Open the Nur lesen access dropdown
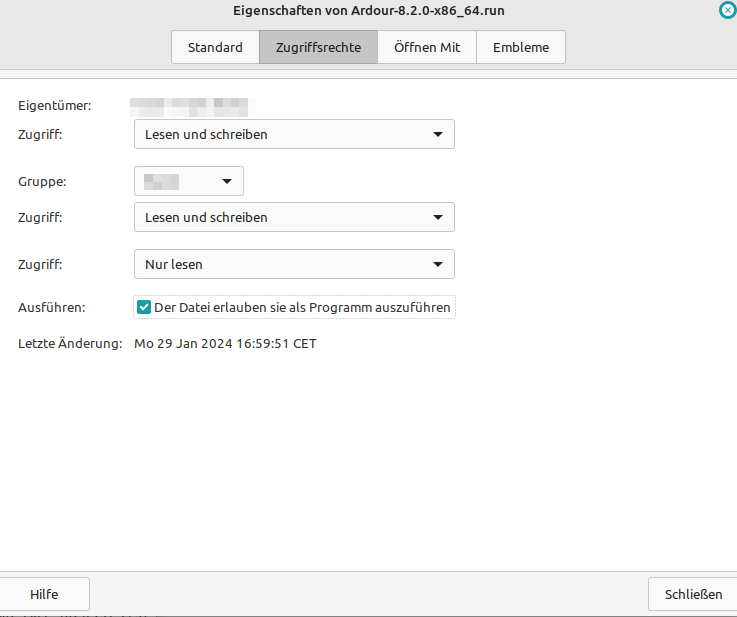The width and height of the screenshot is (737, 617). pyautogui.click(x=294, y=264)
